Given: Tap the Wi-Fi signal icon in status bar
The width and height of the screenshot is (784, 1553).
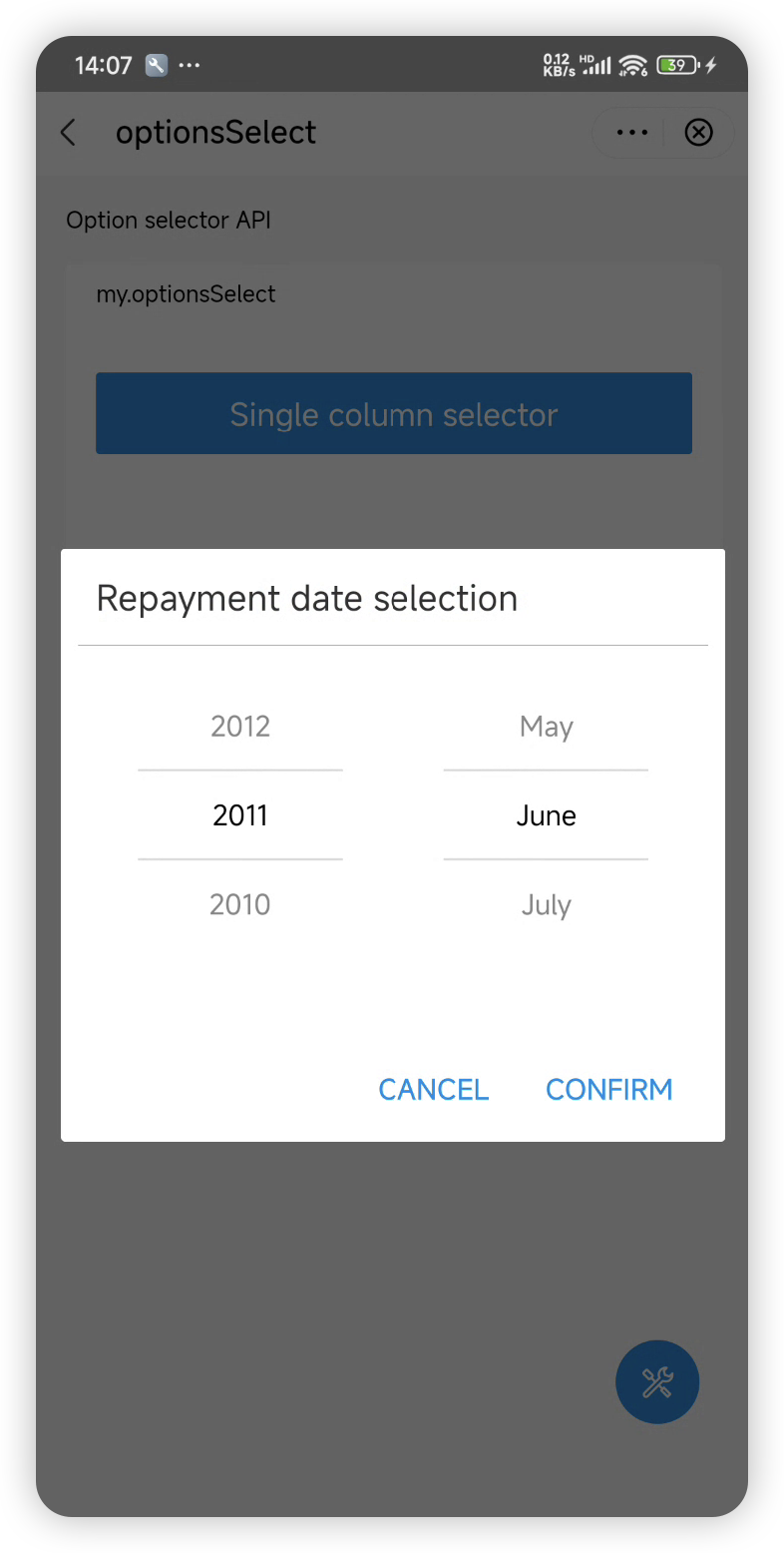Looking at the screenshot, I should (x=632, y=66).
